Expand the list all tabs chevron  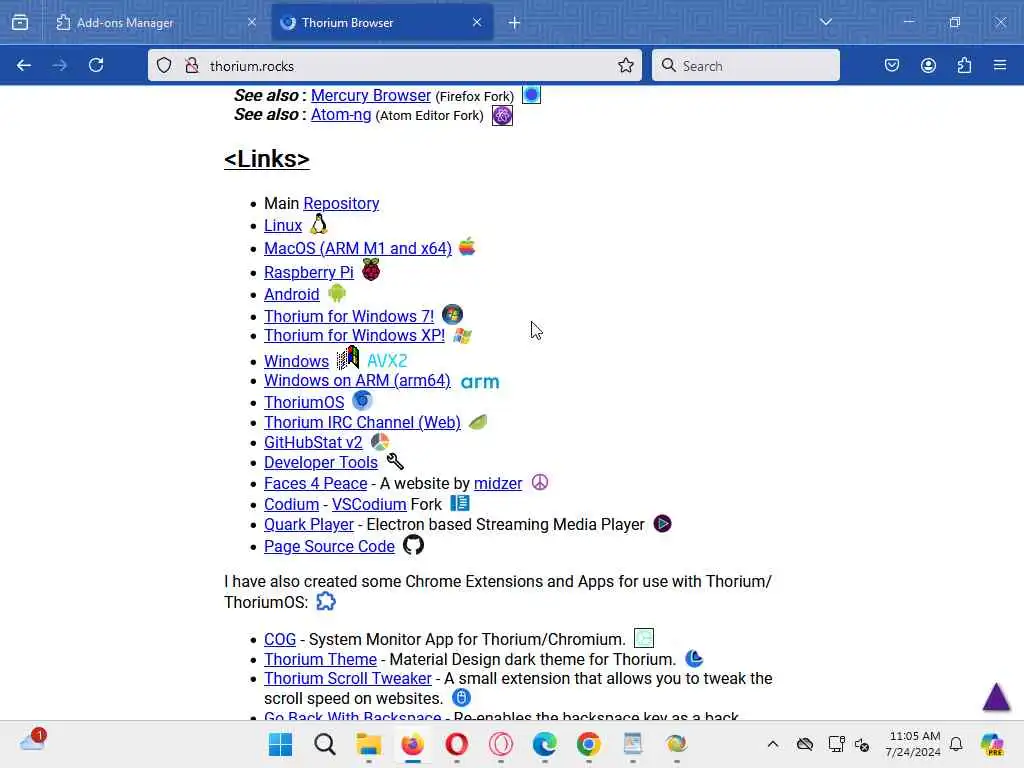826,22
